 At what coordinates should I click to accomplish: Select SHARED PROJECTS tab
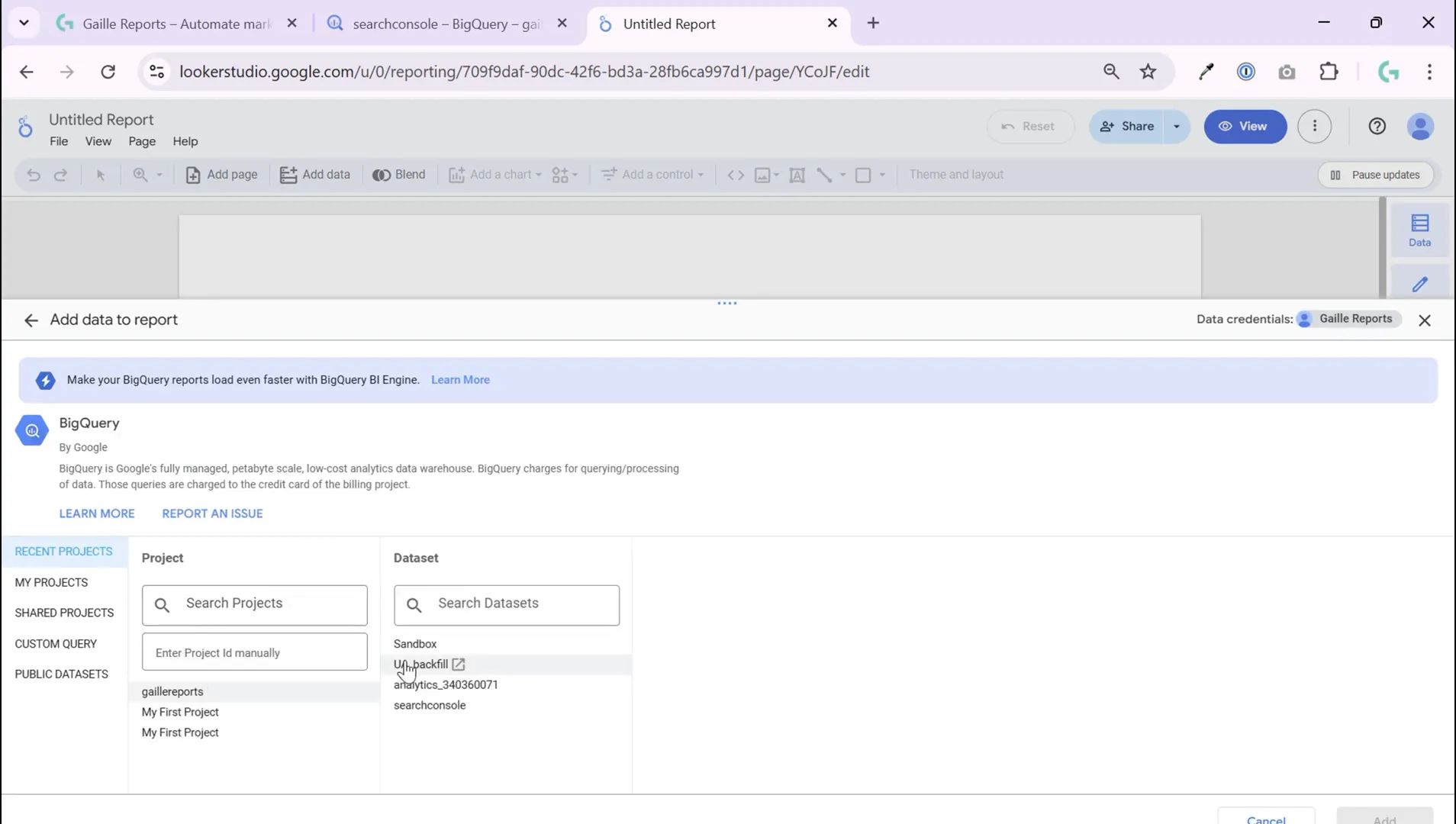(x=64, y=613)
